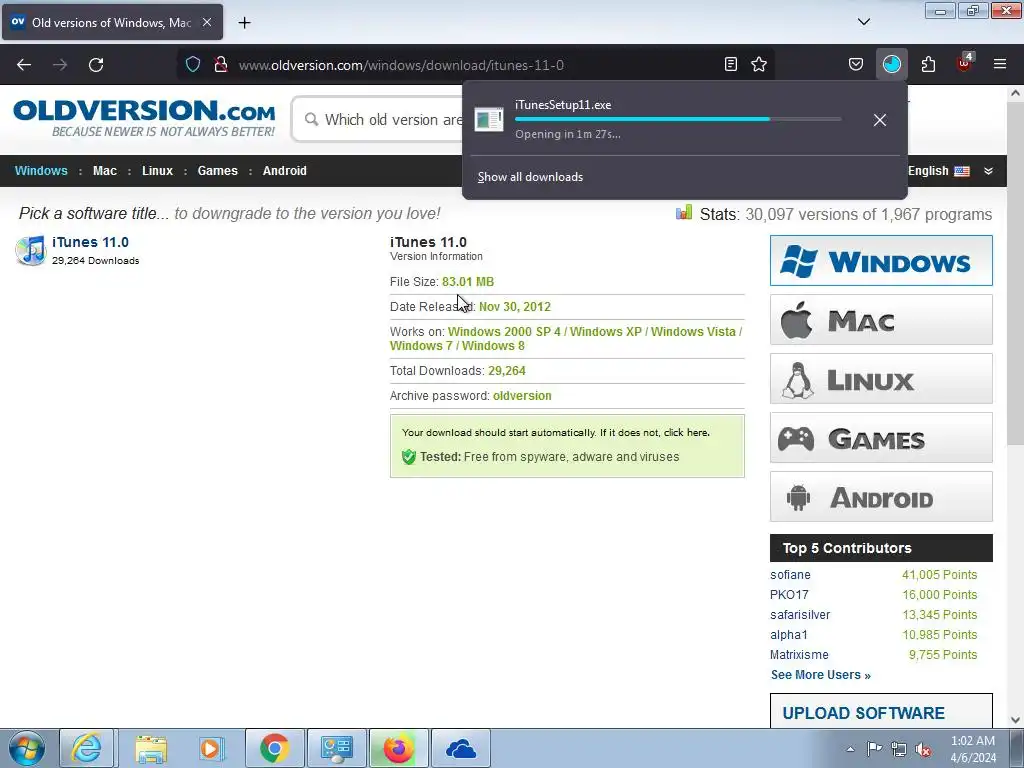Image resolution: width=1024 pixels, height=768 pixels.
Task: Click the UPLOAD SOFTWARE button
Action: pos(881,712)
